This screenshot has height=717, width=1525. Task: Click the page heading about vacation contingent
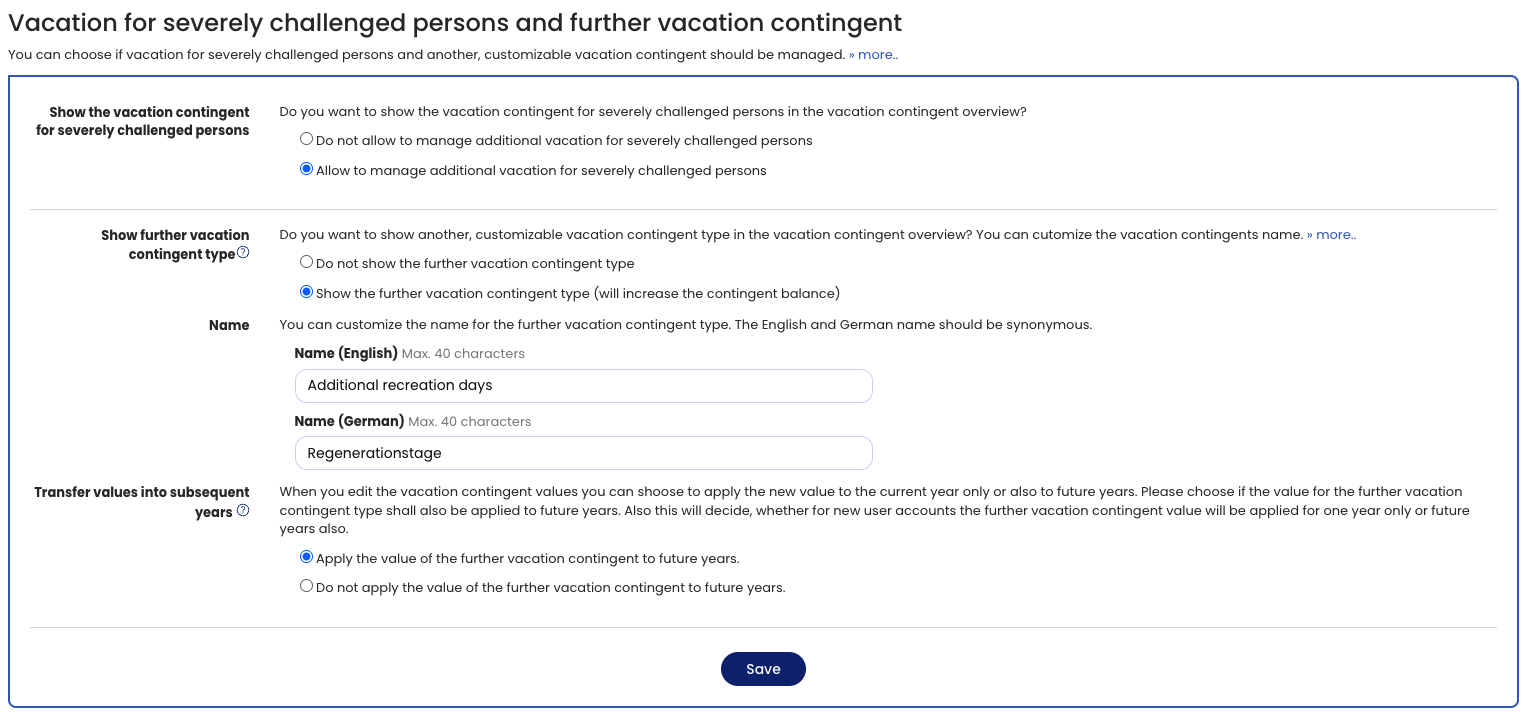pyautogui.click(x=455, y=23)
